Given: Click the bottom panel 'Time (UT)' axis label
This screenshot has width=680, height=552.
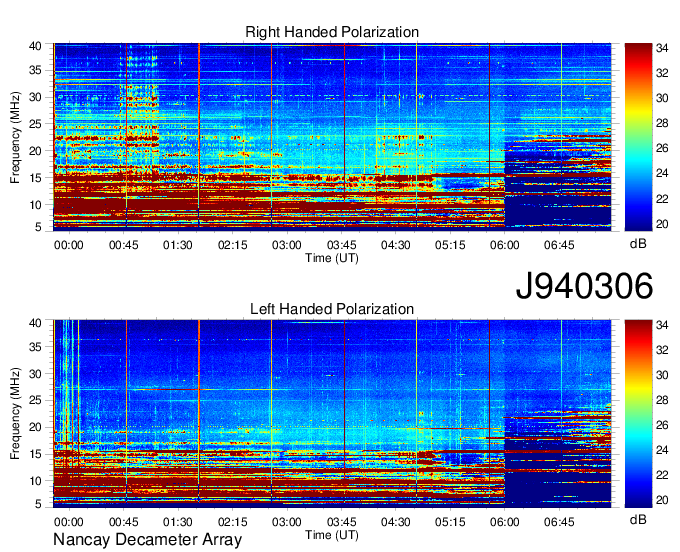Looking at the screenshot, I should 332,535.
